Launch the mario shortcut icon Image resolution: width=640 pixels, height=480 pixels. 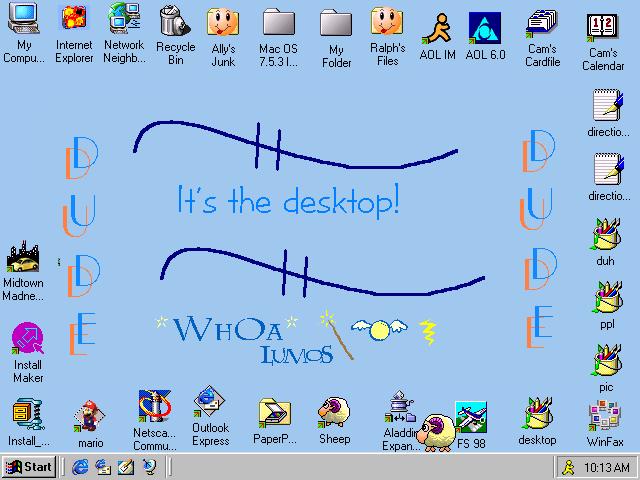(89, 416)
